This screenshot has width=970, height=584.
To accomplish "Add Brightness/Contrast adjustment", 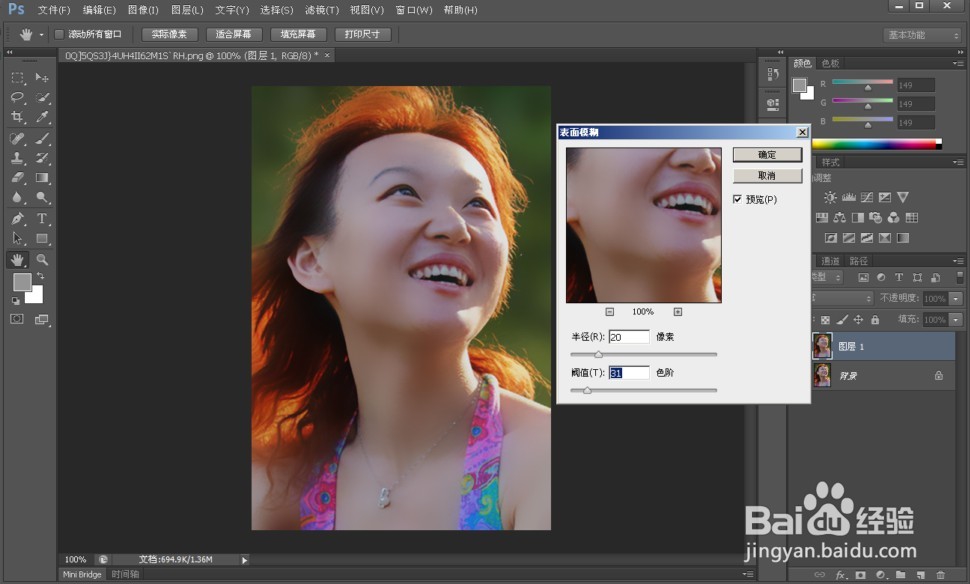I will [x=830, y=197].
